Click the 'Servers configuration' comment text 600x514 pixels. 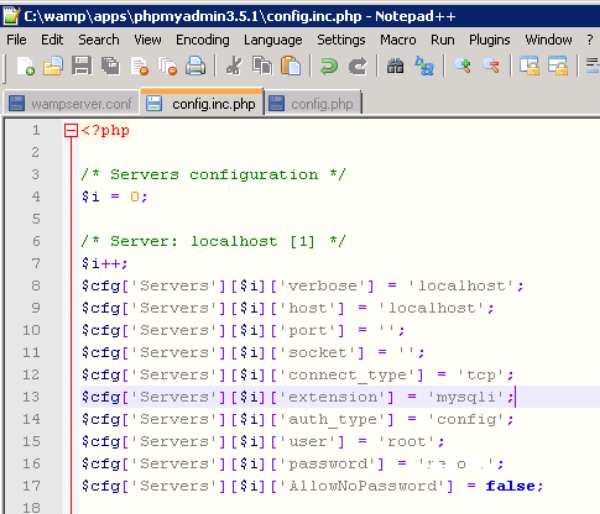point(214,175)
